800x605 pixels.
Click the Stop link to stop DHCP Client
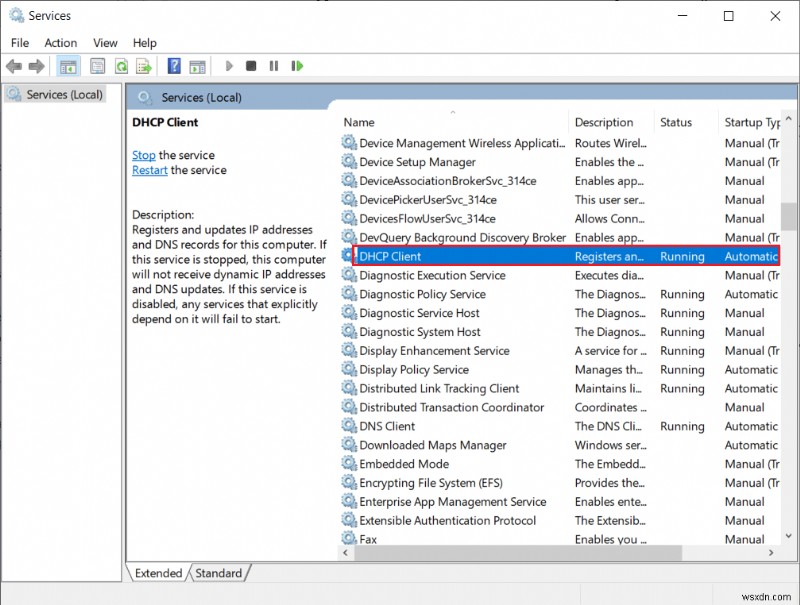pyautogui.click(x=143, y=155)
